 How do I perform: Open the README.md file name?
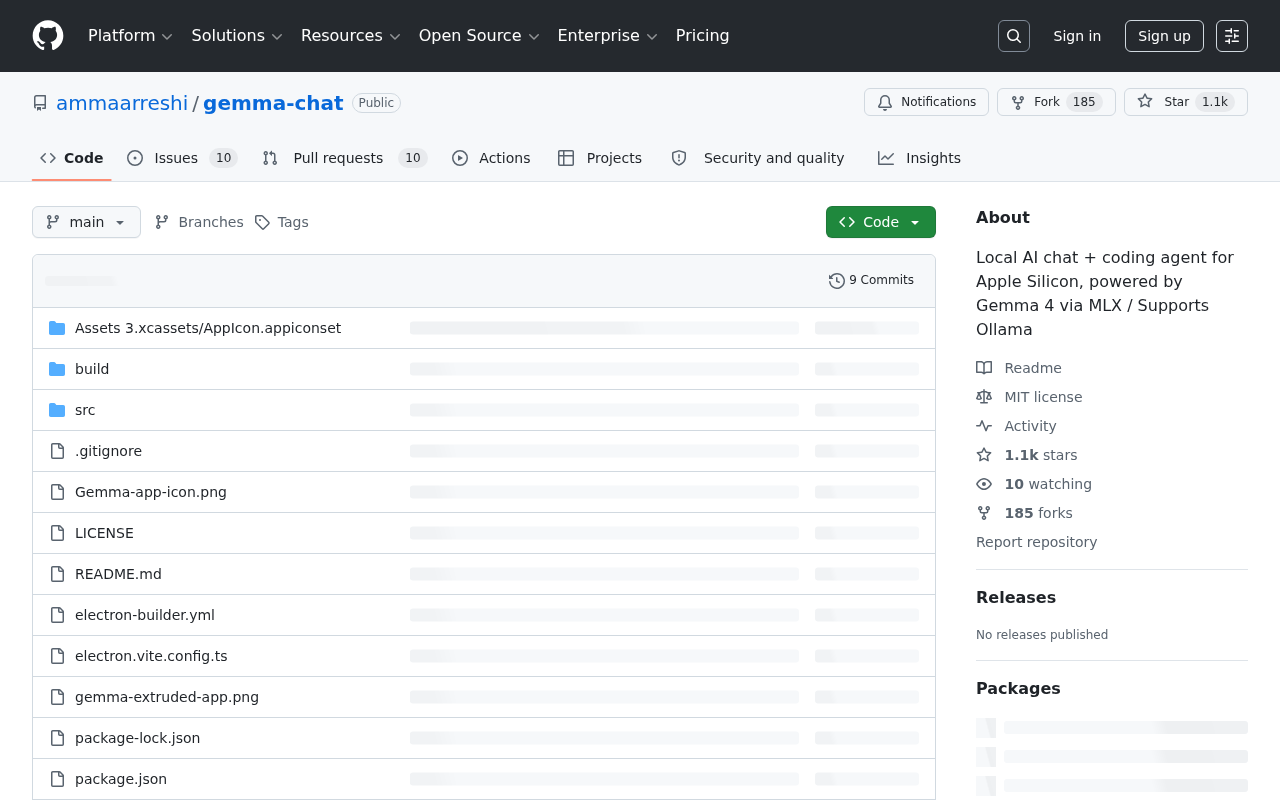point(118,574)
